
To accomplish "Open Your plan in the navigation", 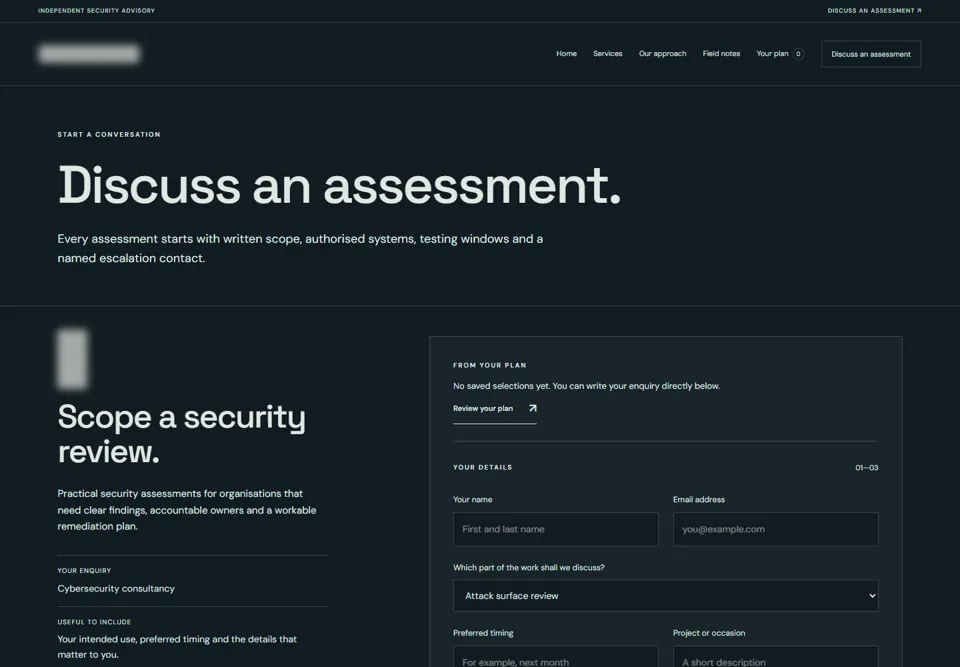I will (x=772, y=54).
